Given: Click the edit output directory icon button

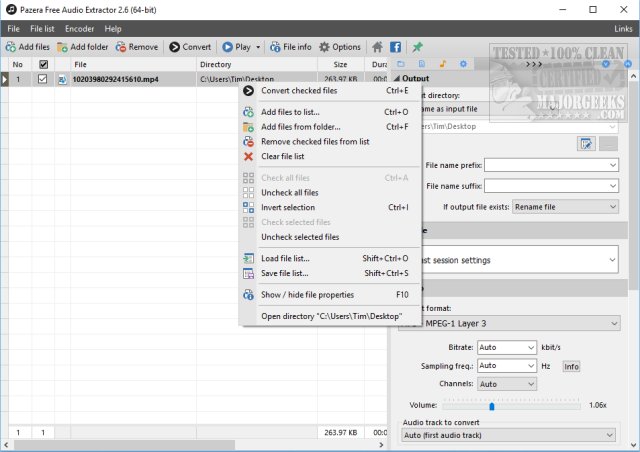Looking at the screenshot, I should point(586,144).
